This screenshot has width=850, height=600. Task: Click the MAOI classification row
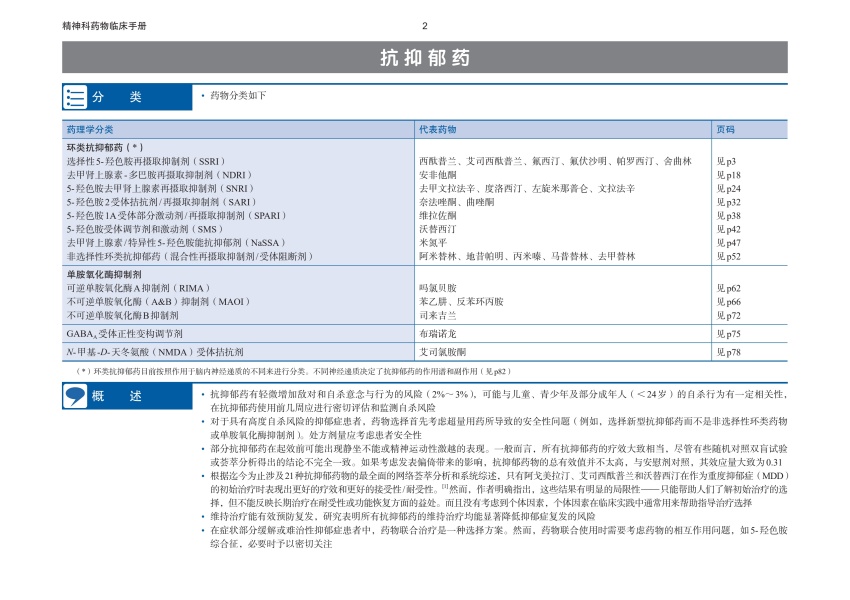[x=158, y=301]
